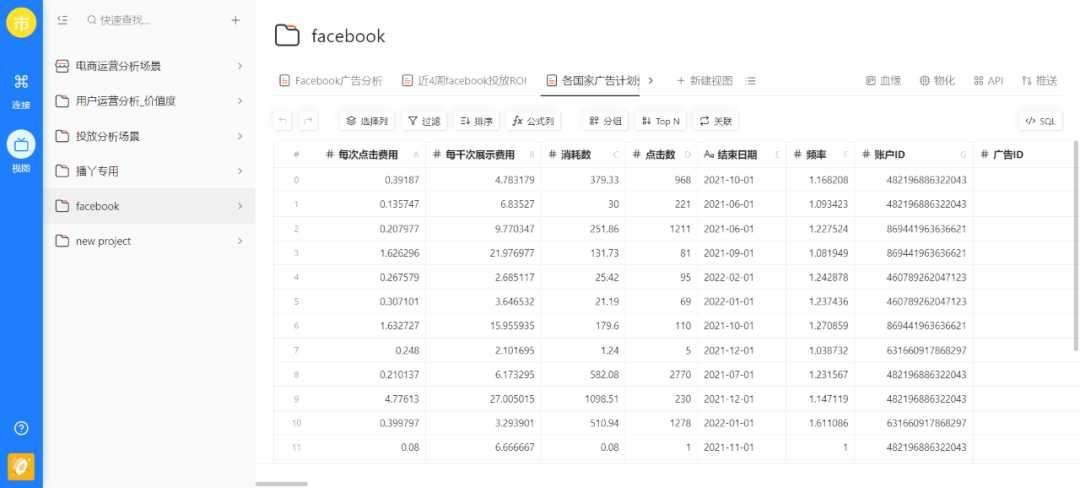Open the 关联 join tool
The image size is (1080, 488).
(716, 121)
